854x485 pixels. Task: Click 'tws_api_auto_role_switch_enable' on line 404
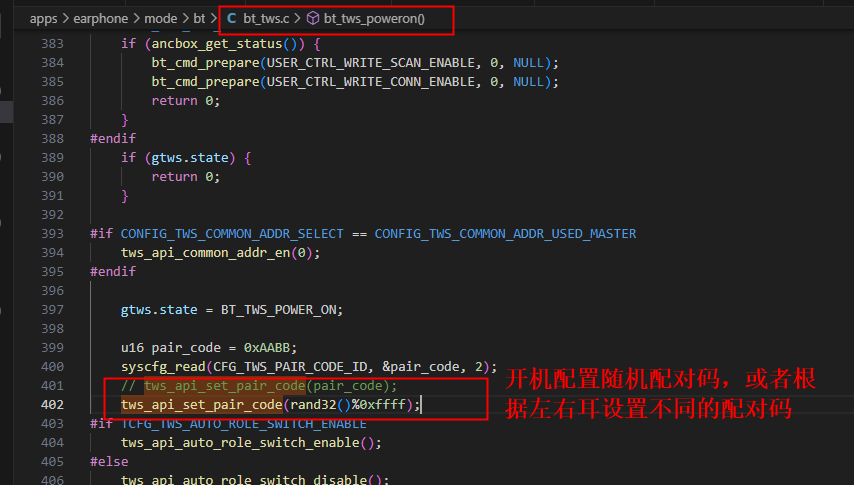pyautogui.click(x=240, y=442)
